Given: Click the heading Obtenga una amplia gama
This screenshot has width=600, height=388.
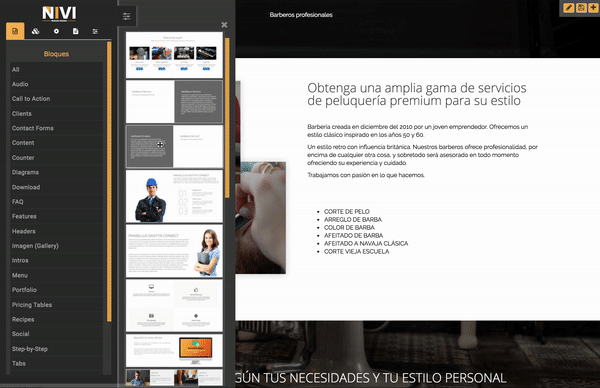Looking at the screenshot, I should pyautogui.click(x=417, y=94).
